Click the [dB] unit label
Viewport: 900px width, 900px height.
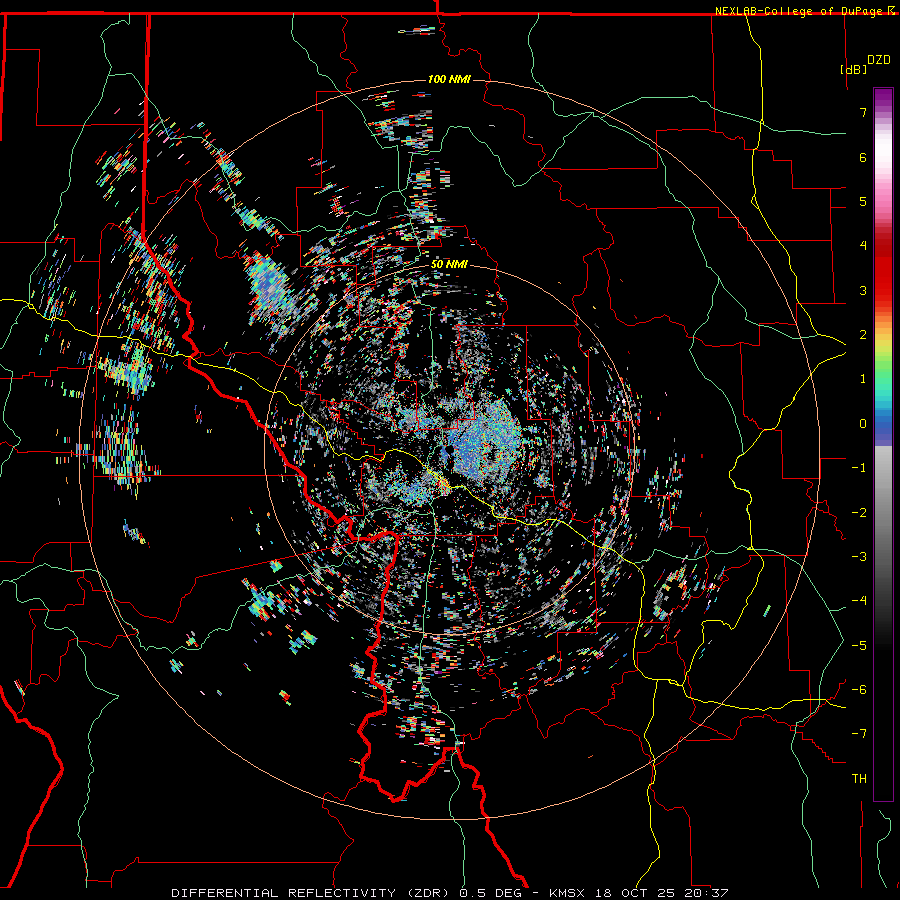[854, 69]
